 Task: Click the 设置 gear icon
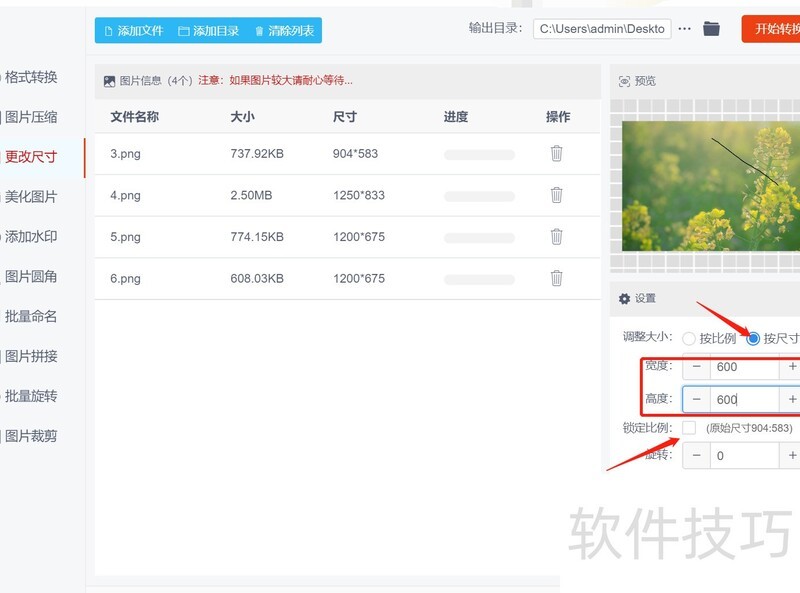pyautogui.click(x=625, y=298)
